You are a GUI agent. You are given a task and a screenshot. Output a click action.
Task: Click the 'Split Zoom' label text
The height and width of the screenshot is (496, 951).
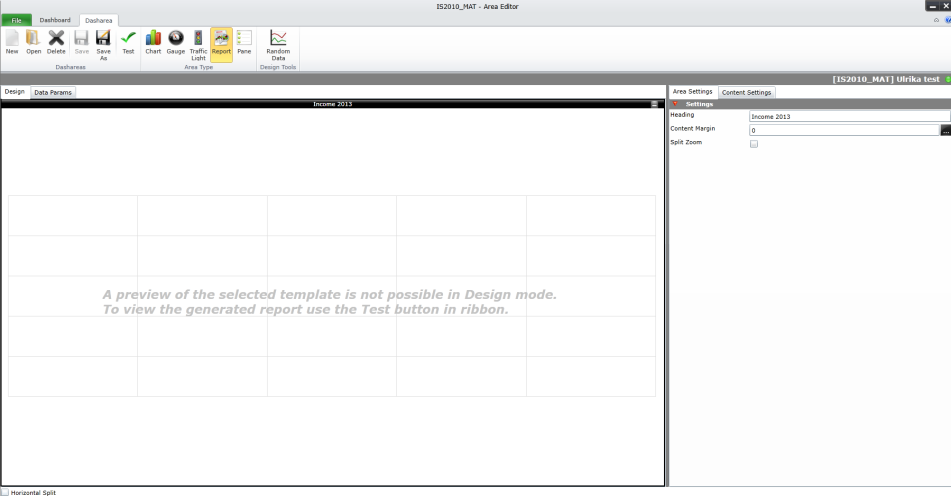[x=686, y=142]
